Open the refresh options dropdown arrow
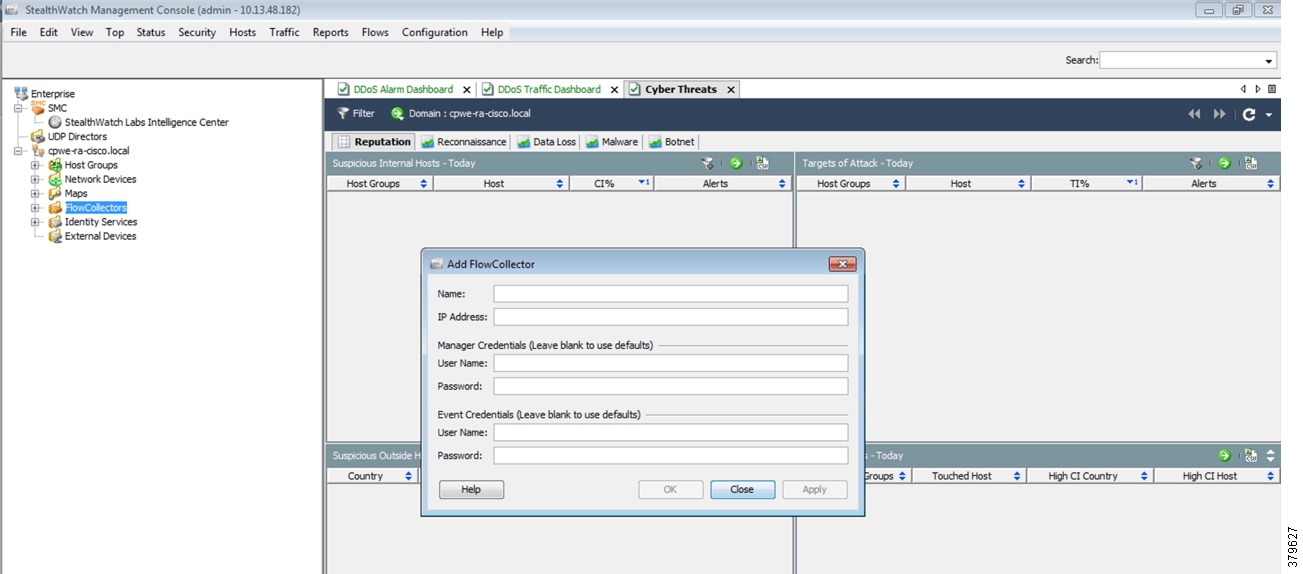Screen dimensions: 1303x574 (1269, 115)
